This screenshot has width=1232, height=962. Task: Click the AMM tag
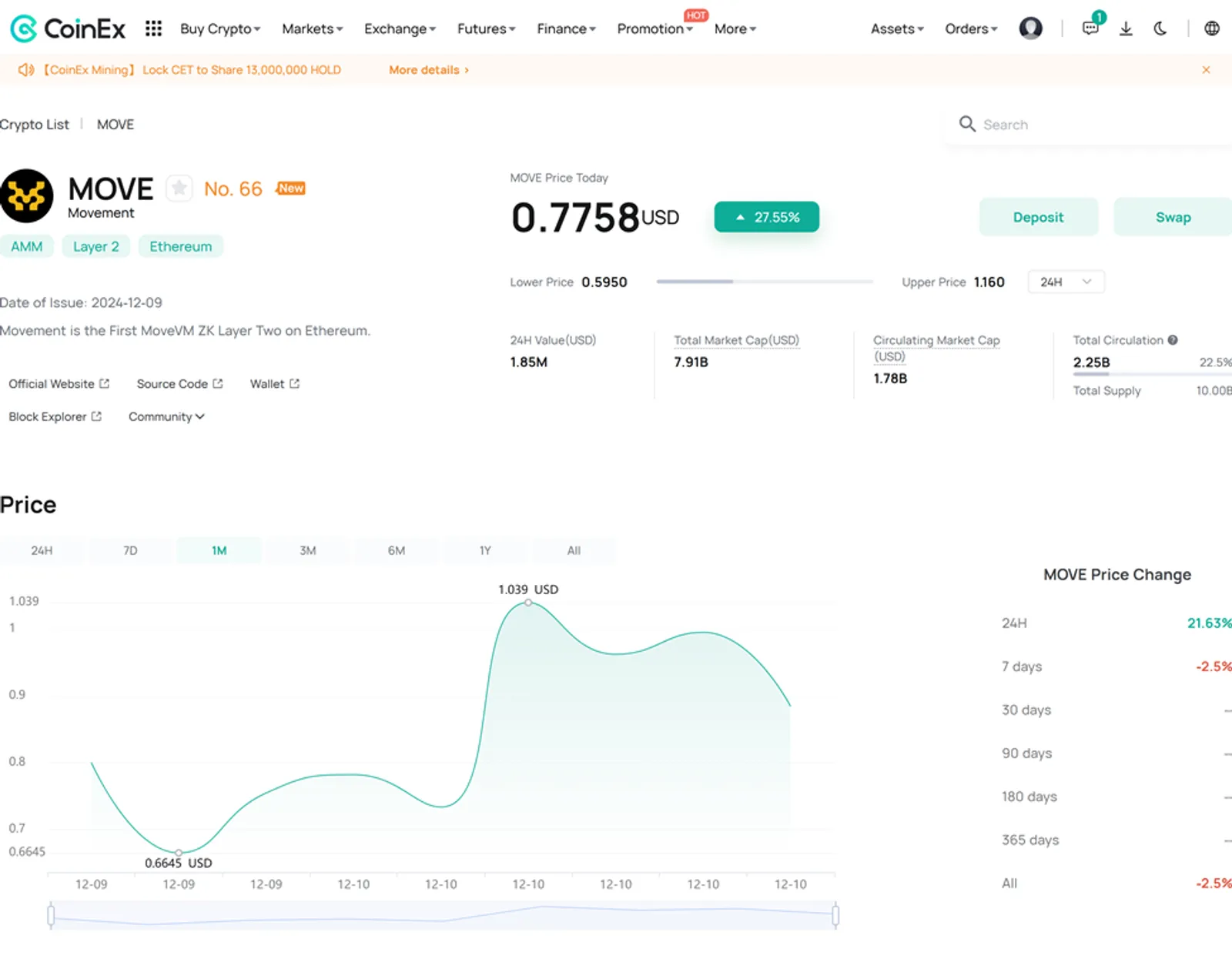coord(26,246)
